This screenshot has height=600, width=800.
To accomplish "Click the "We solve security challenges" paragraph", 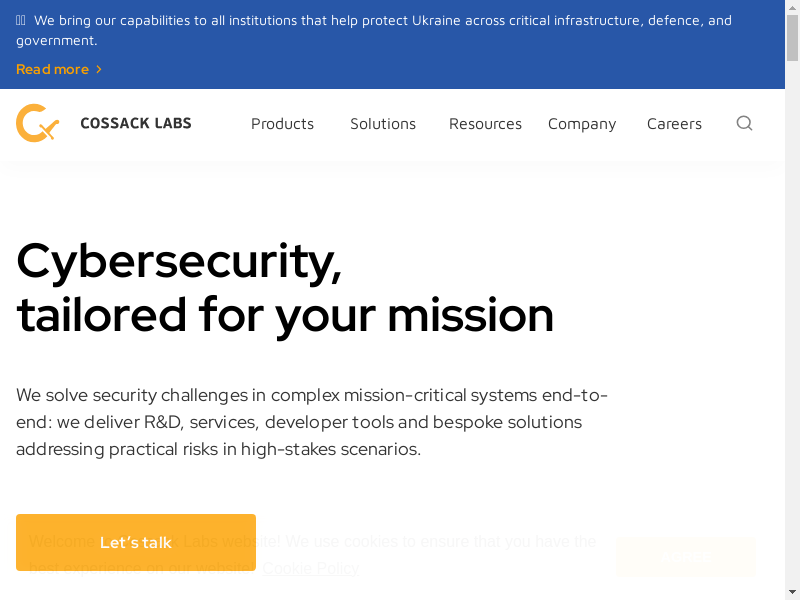I will pos(312,422).
